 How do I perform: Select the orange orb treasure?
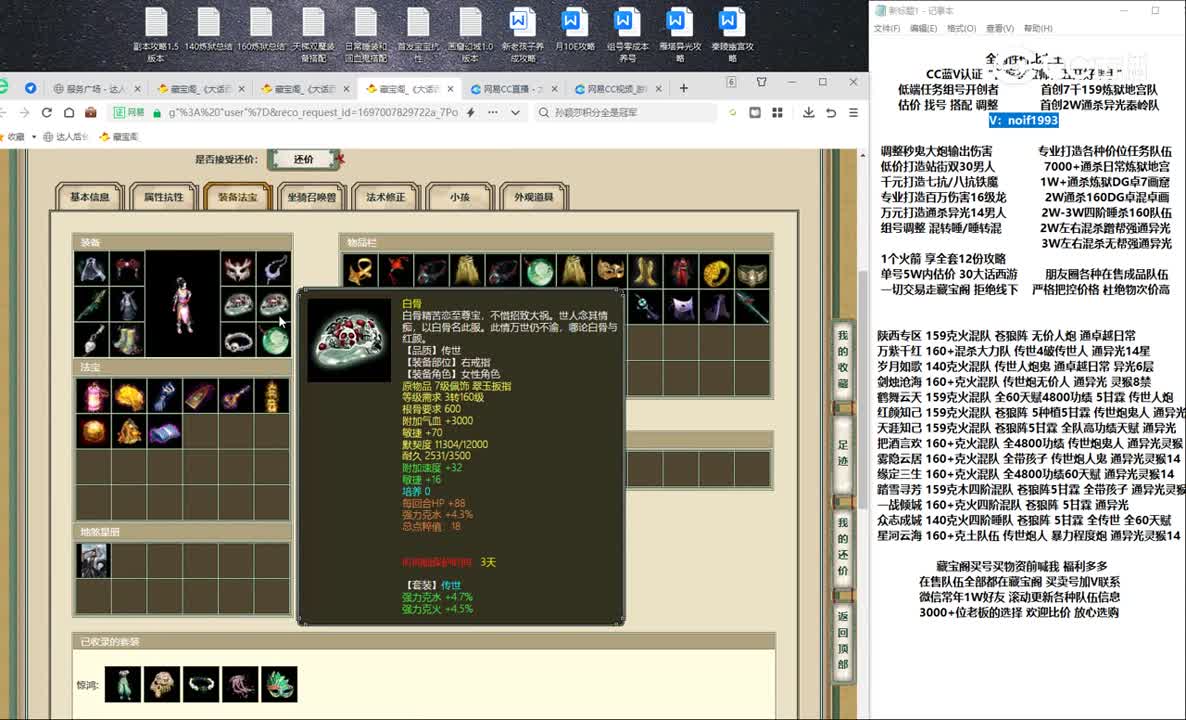[92, 431]
